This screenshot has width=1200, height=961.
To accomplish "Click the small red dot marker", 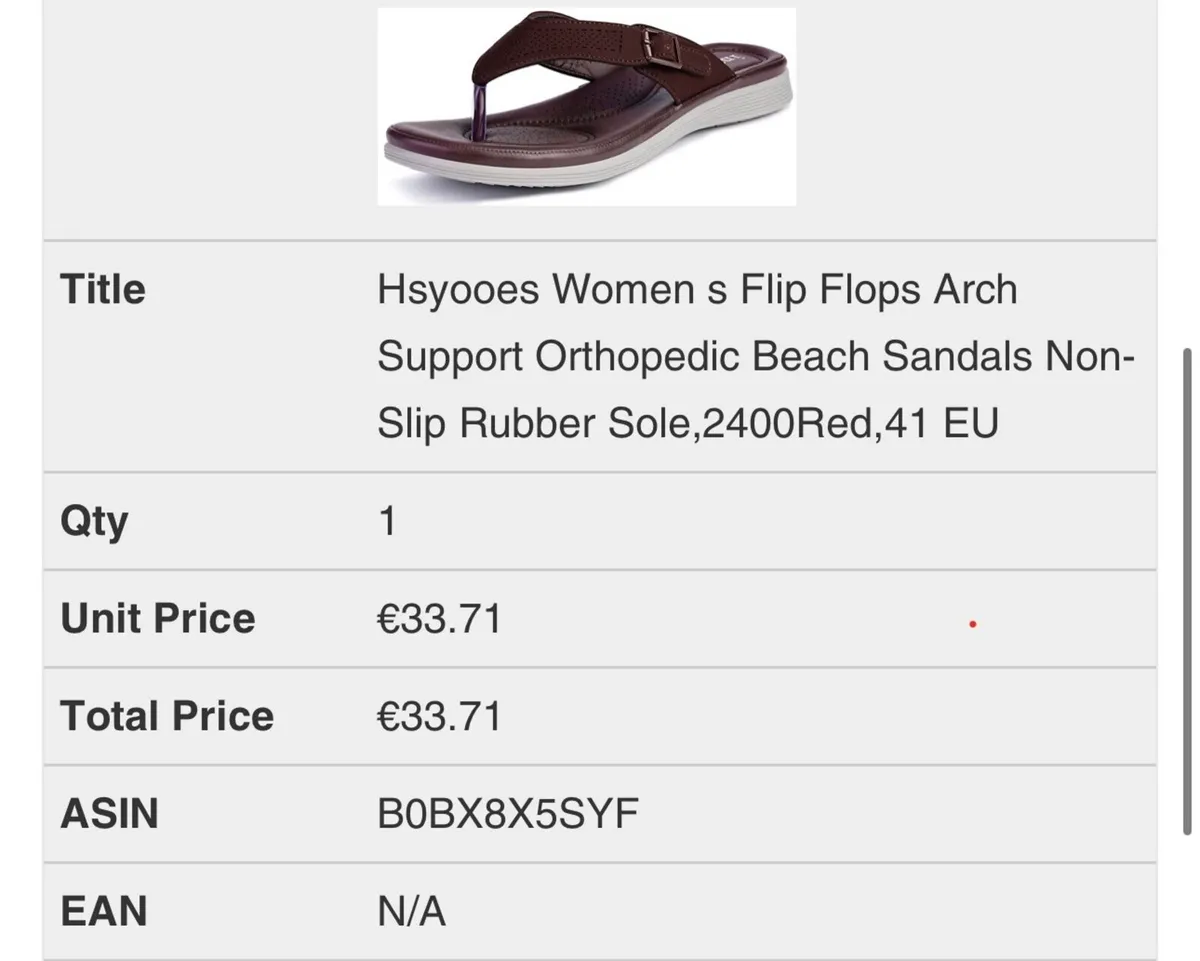I will click(973, 625).
